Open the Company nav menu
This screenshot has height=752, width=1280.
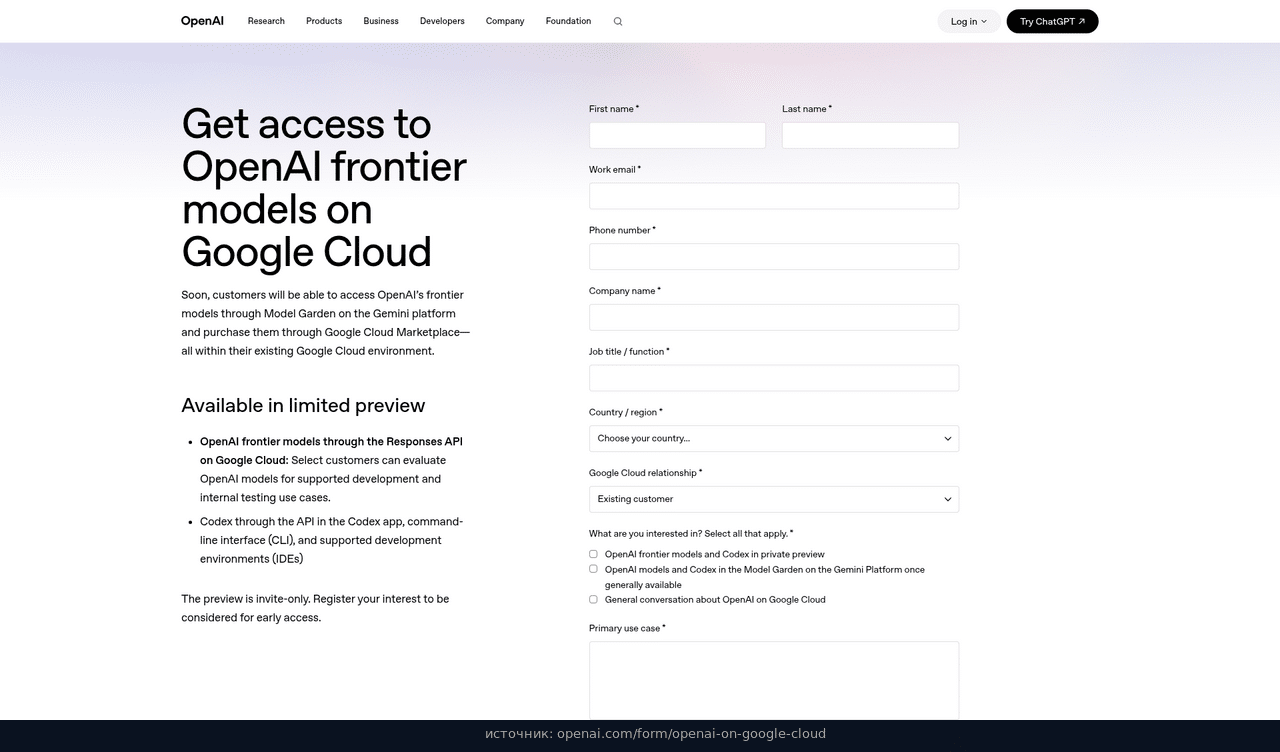[x=505, y=21]
